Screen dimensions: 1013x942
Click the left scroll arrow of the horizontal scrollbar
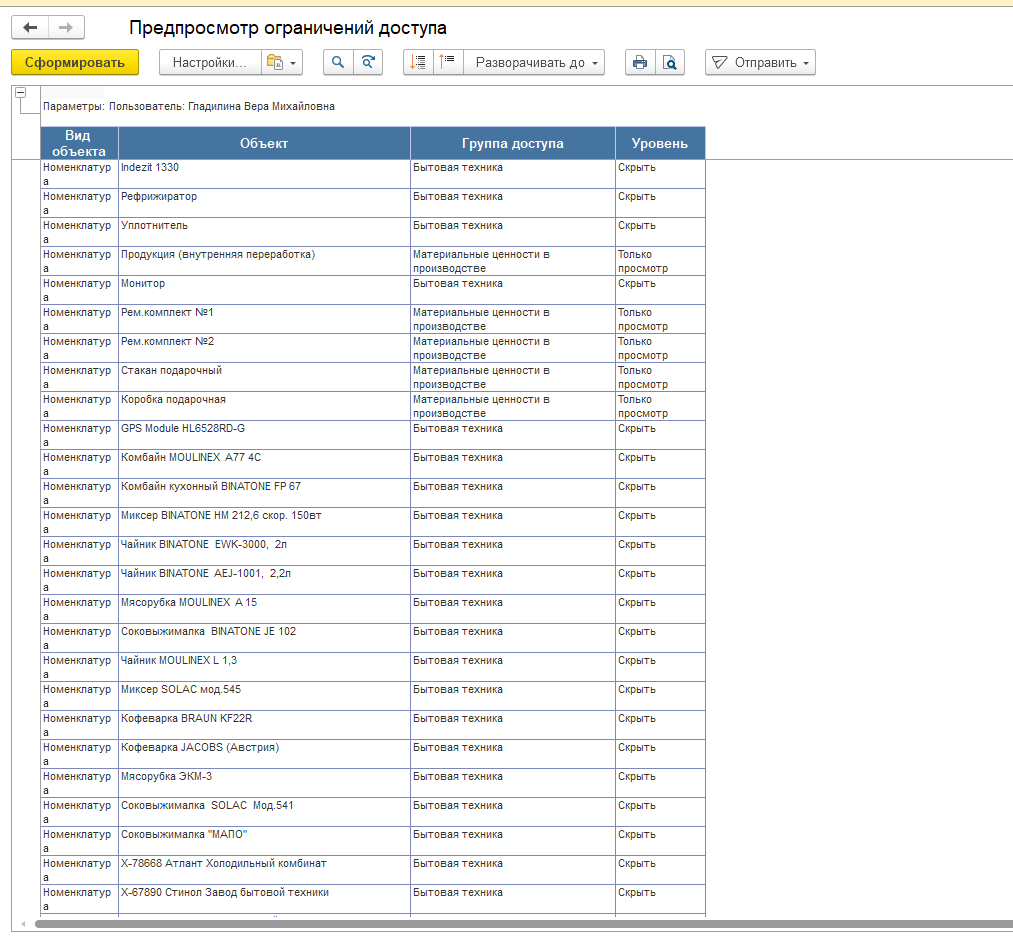click(x=23, y=924)
